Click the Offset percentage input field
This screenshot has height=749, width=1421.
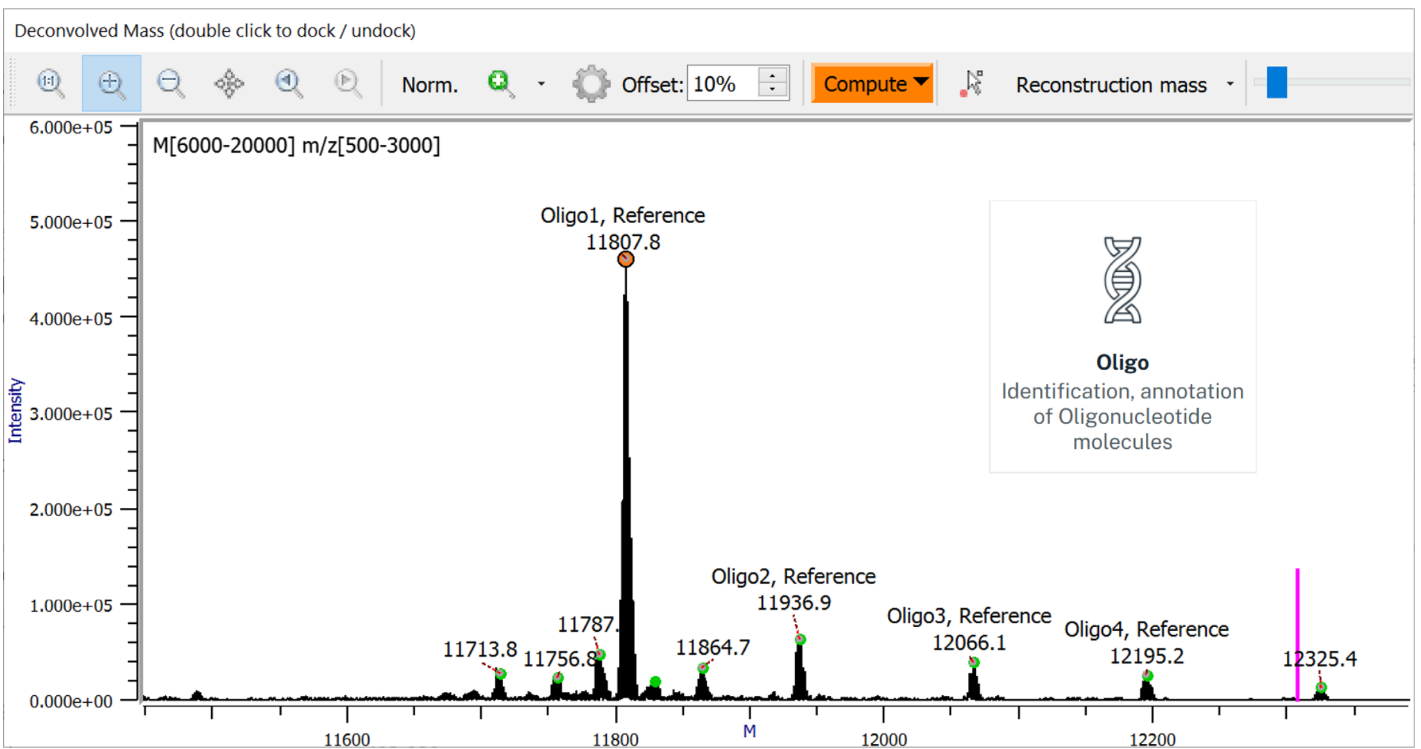pos(722,84)
